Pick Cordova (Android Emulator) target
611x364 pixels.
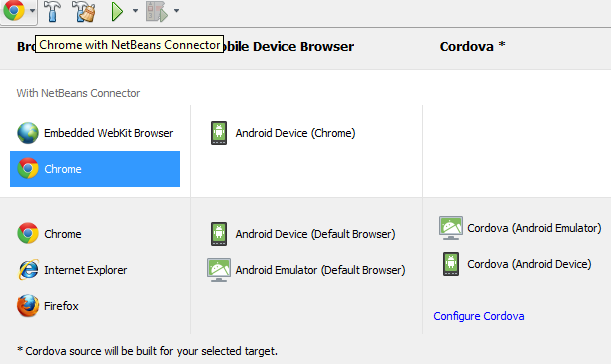point(520,228)
